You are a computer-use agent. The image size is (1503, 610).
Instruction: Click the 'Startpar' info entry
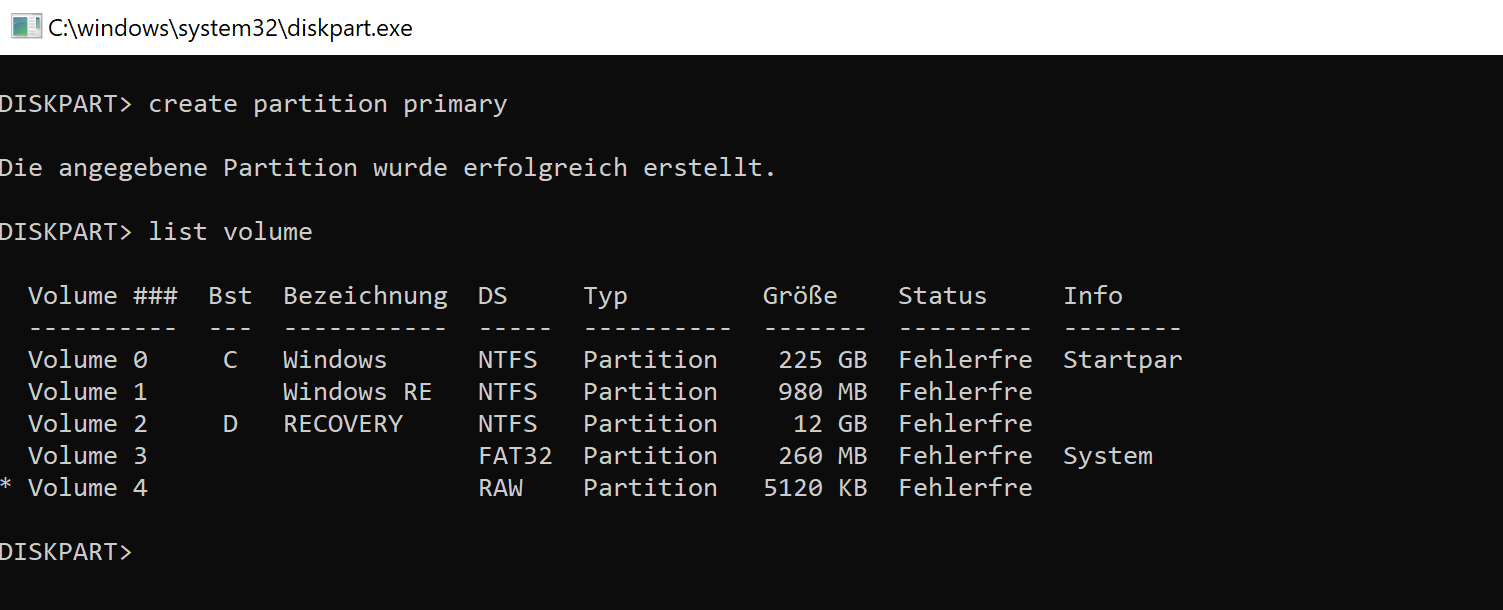(x=1122, y=360)
